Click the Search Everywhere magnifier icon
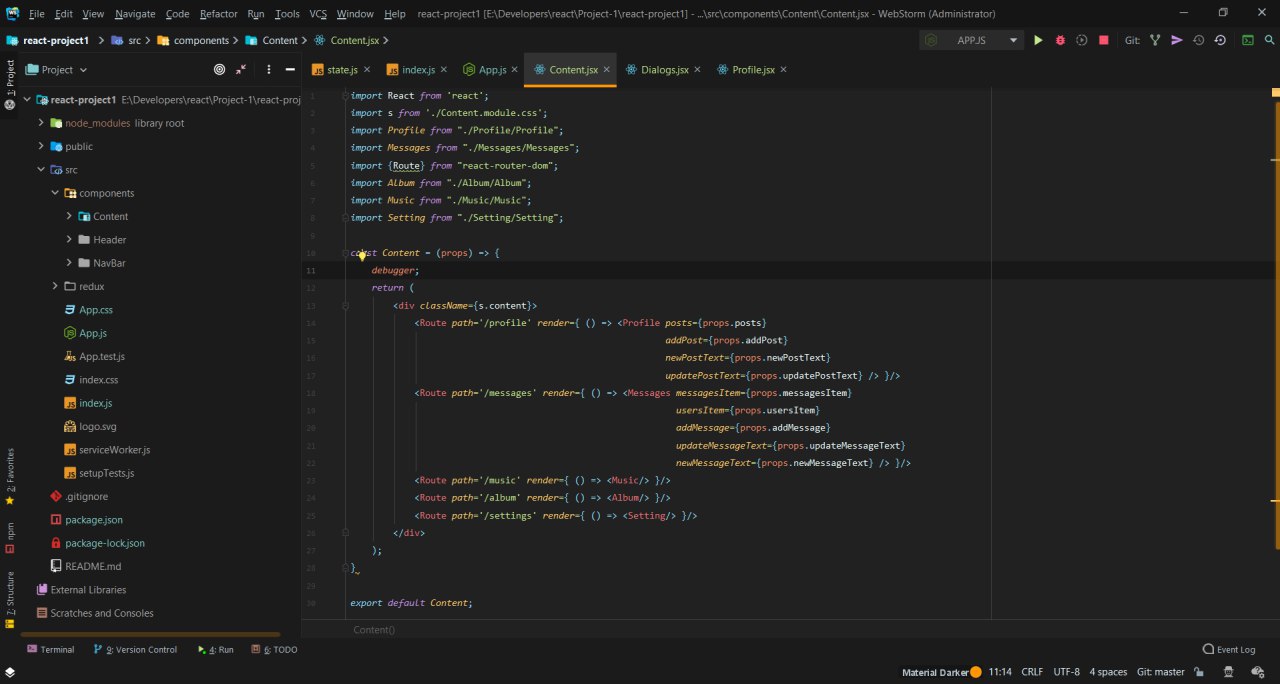The width and height of the screenshot is (1280, 684). 1268,40
